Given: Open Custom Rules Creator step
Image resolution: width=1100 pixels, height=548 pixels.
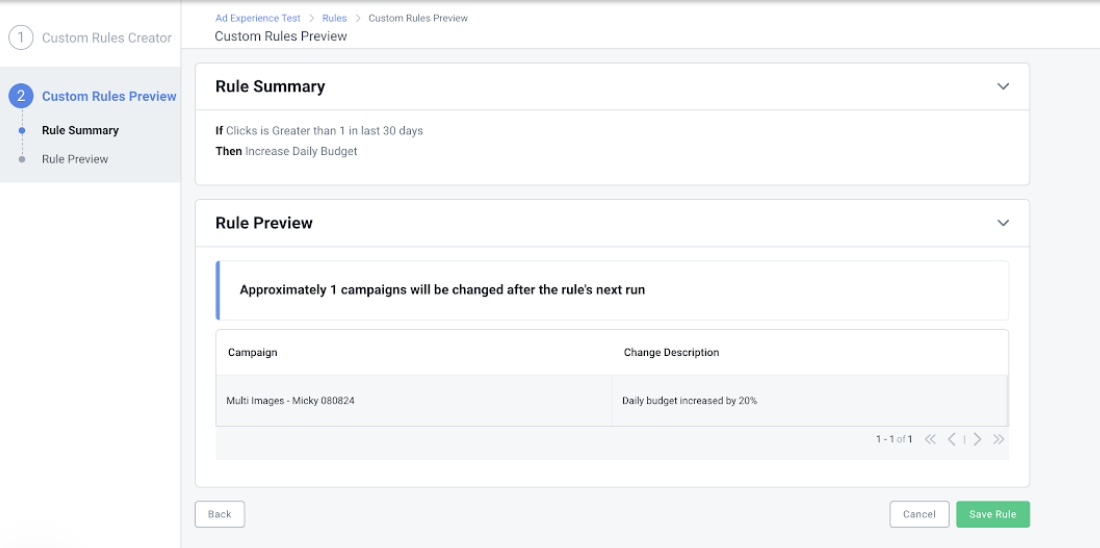Looking at the screenshot, I should pyautogui.click(x=107, y=38).
